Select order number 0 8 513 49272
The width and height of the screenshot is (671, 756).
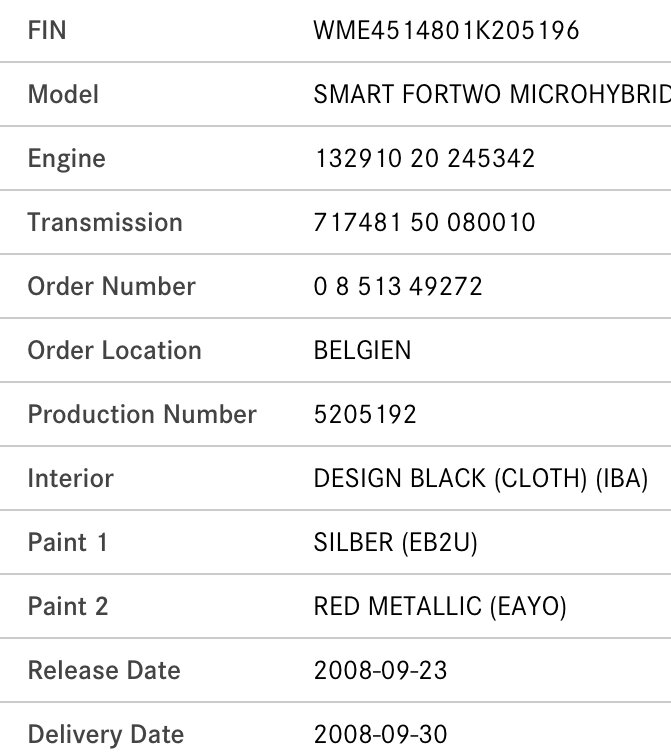point(398,286)
